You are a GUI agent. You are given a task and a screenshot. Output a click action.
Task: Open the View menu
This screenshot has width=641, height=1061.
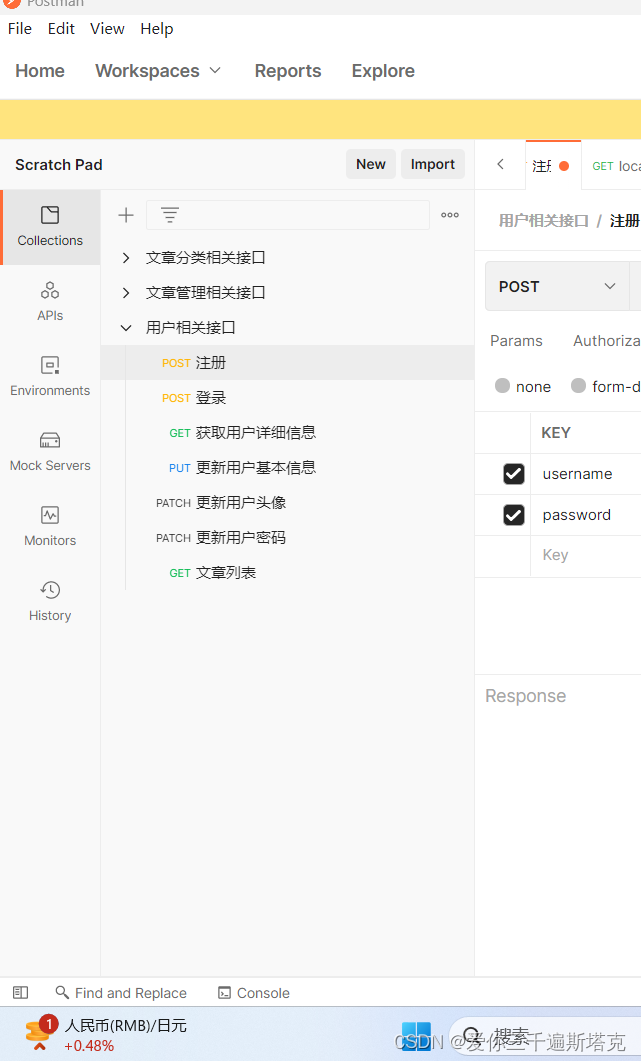pos(107,29)
